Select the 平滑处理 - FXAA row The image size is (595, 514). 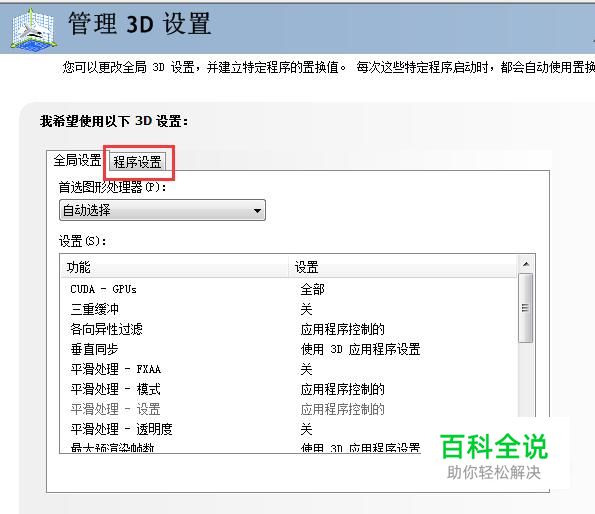tap(289, 369)
